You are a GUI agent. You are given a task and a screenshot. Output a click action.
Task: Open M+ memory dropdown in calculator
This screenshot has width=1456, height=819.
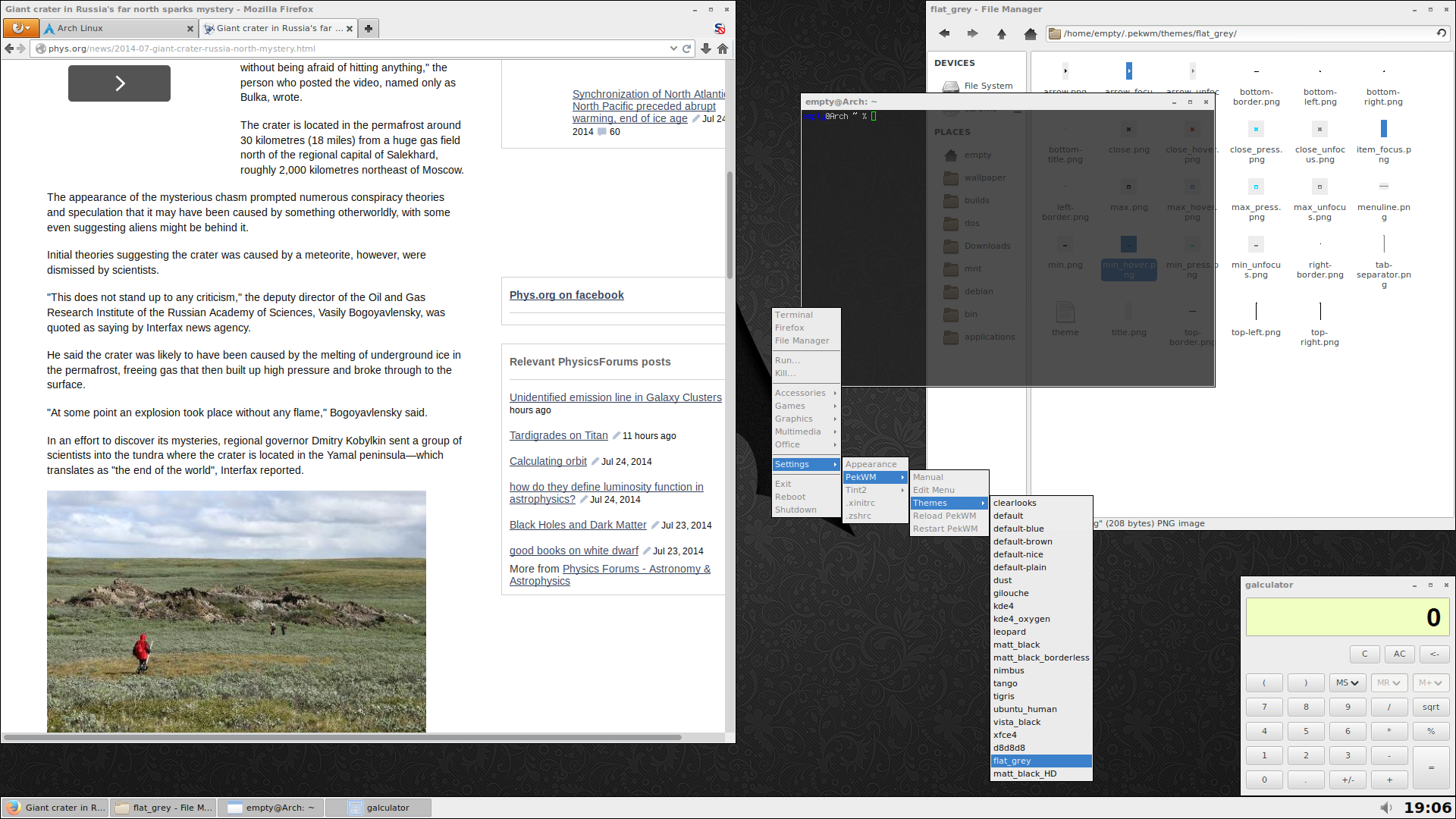1431,682
